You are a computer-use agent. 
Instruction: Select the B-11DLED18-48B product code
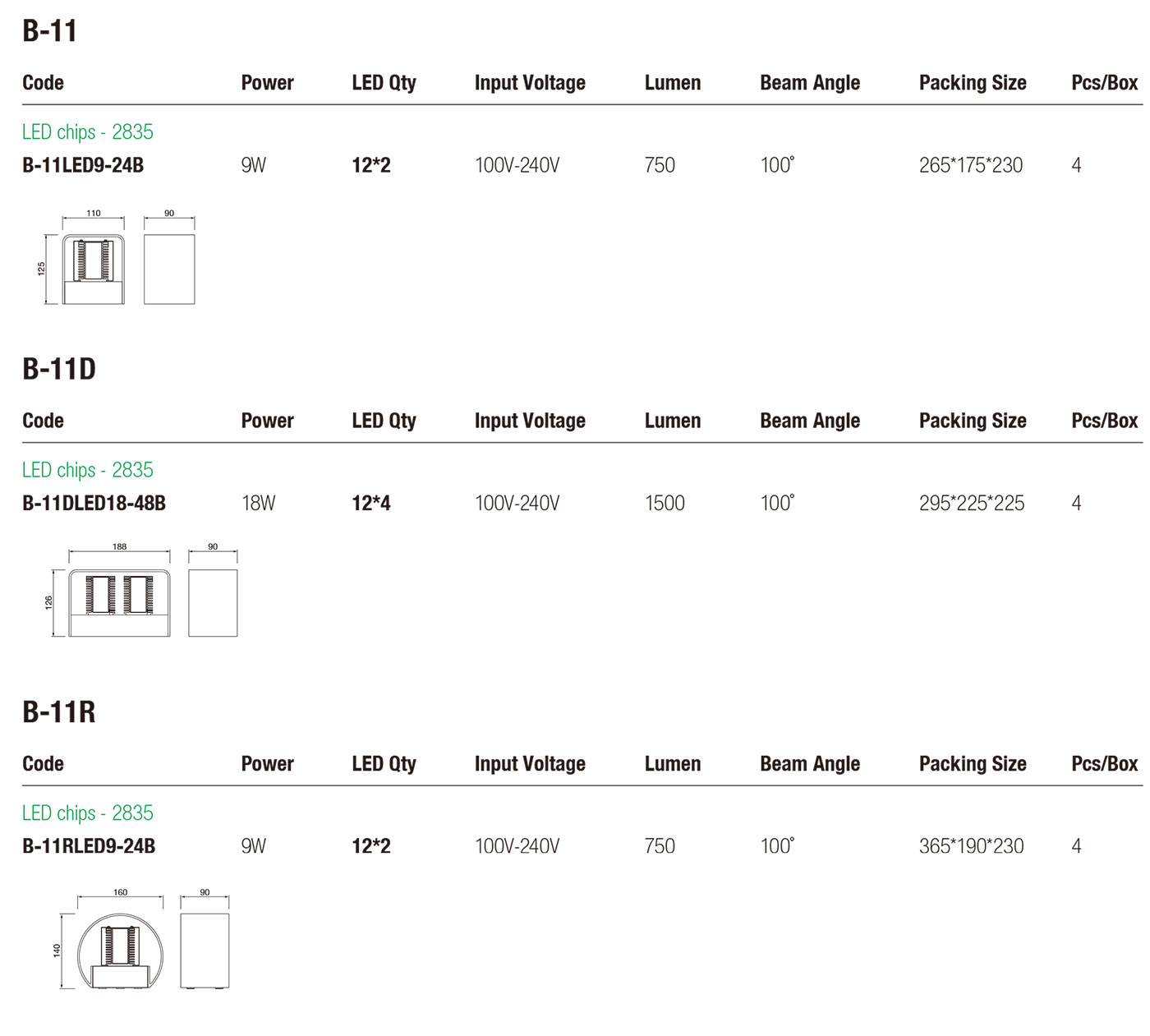[94, 503]
